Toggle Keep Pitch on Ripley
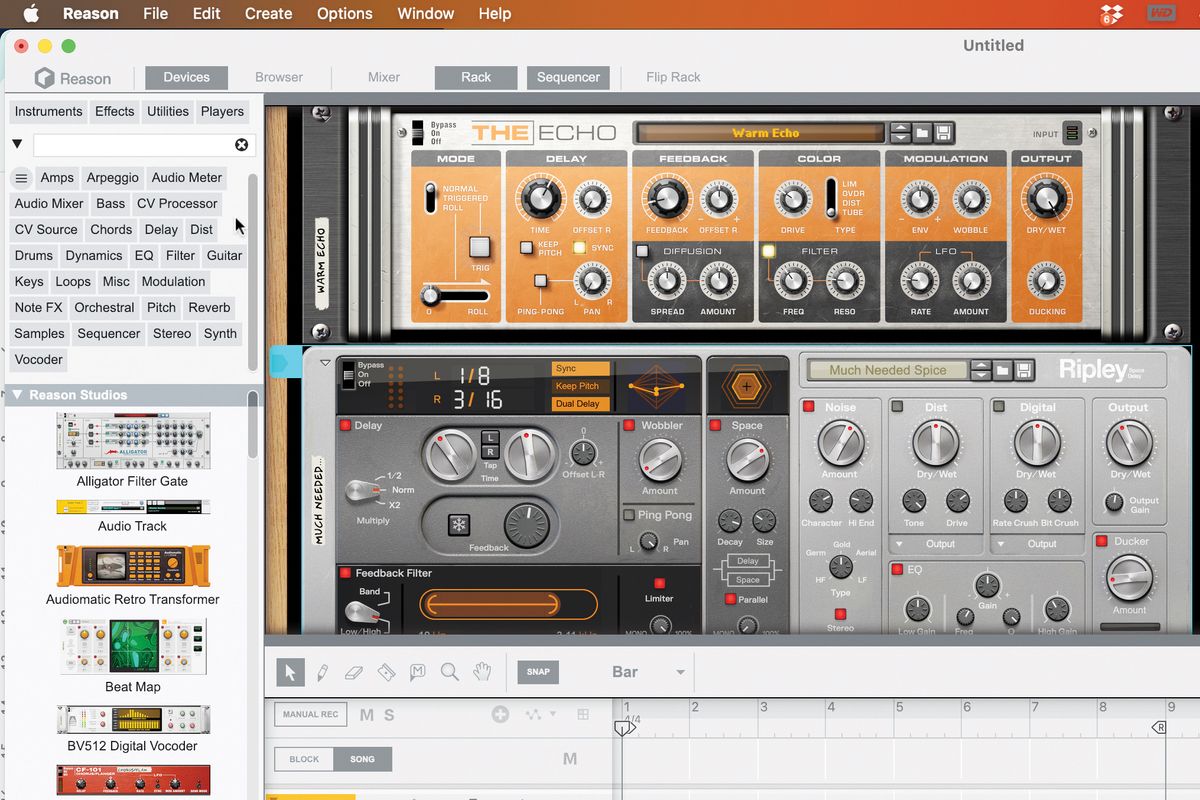 tap(580, 388)
